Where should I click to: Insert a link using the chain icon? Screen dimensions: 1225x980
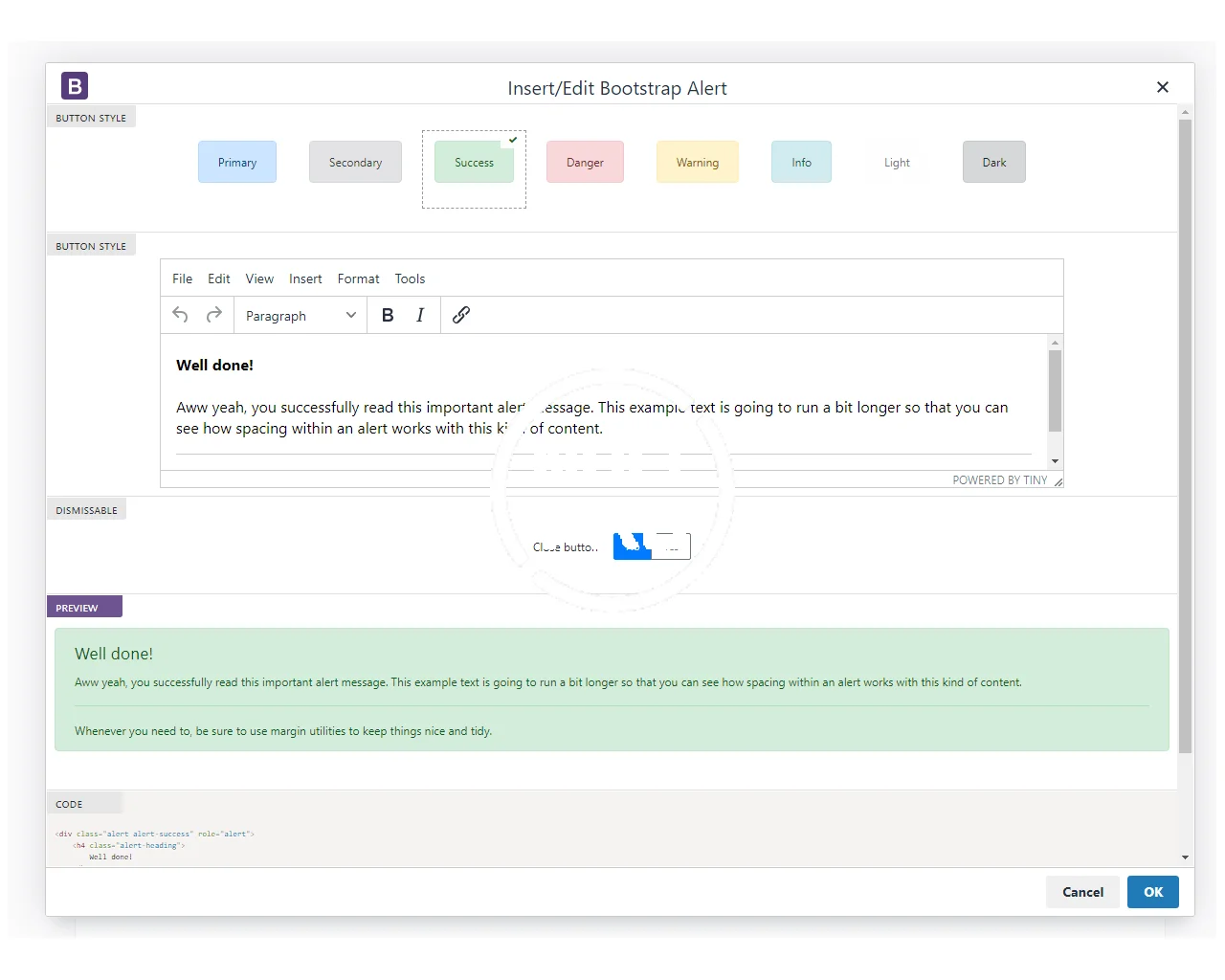[461, 315]
